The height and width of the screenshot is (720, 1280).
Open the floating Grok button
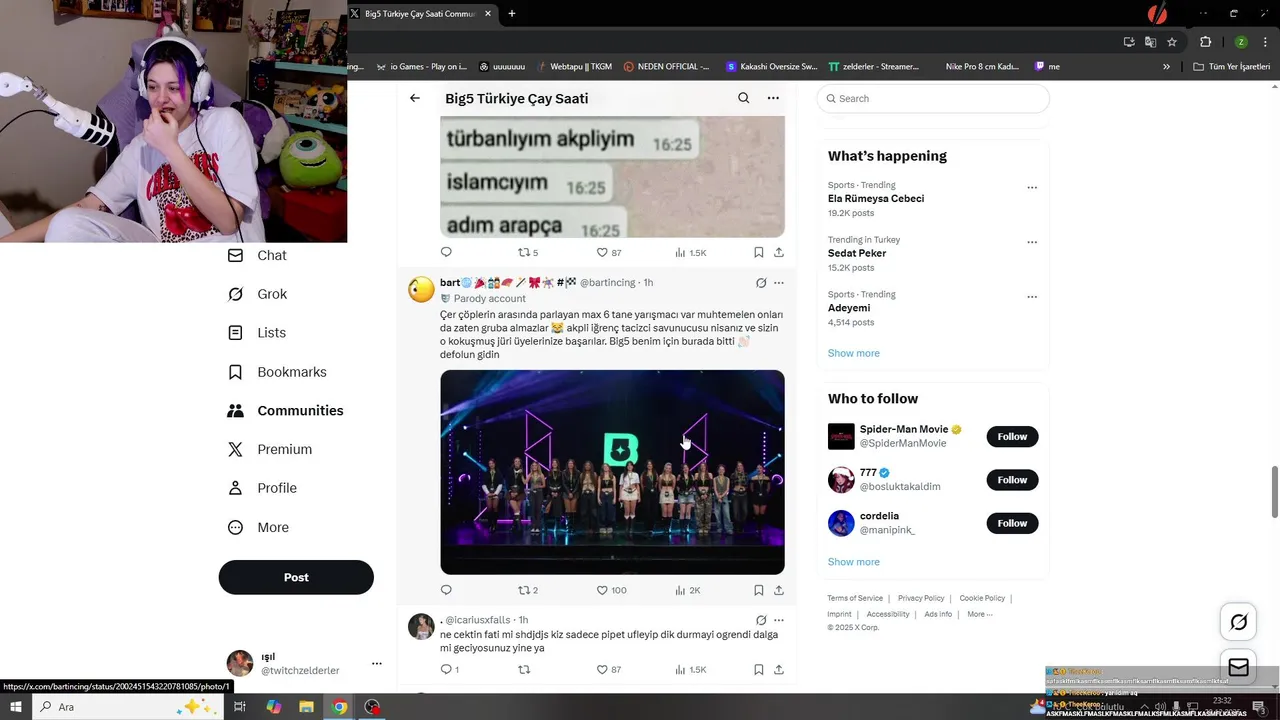(1238, 623)
